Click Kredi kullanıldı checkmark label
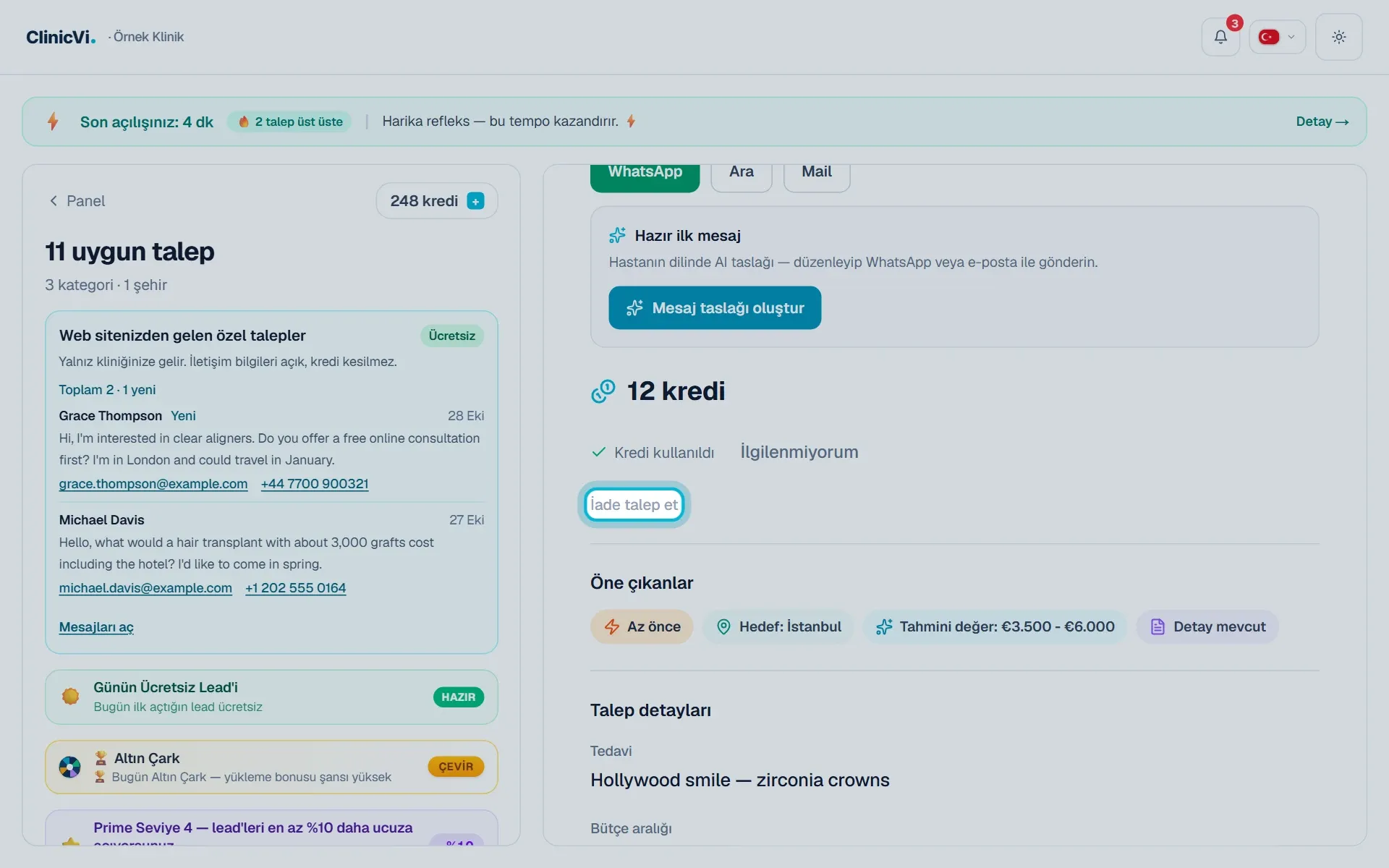Viewport: 1389px width, 868px height. (x=653, y=453)
